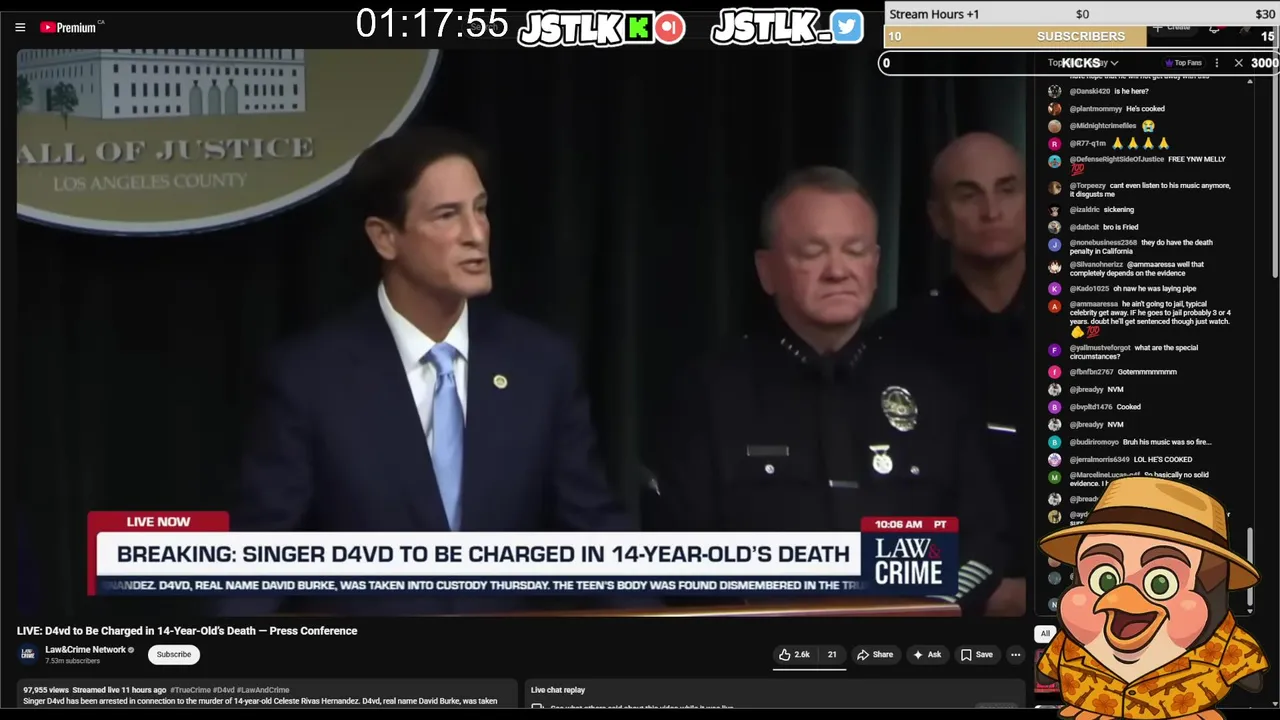This screenshot has height=720, width=1280.
Task: Click the #D4vd hashtag
Action: click(x=222, y=690)
